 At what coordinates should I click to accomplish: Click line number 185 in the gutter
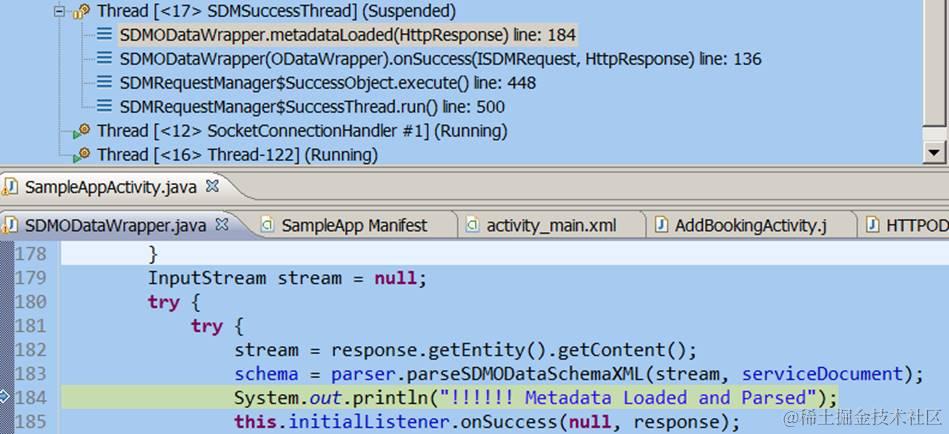(31, 421)
